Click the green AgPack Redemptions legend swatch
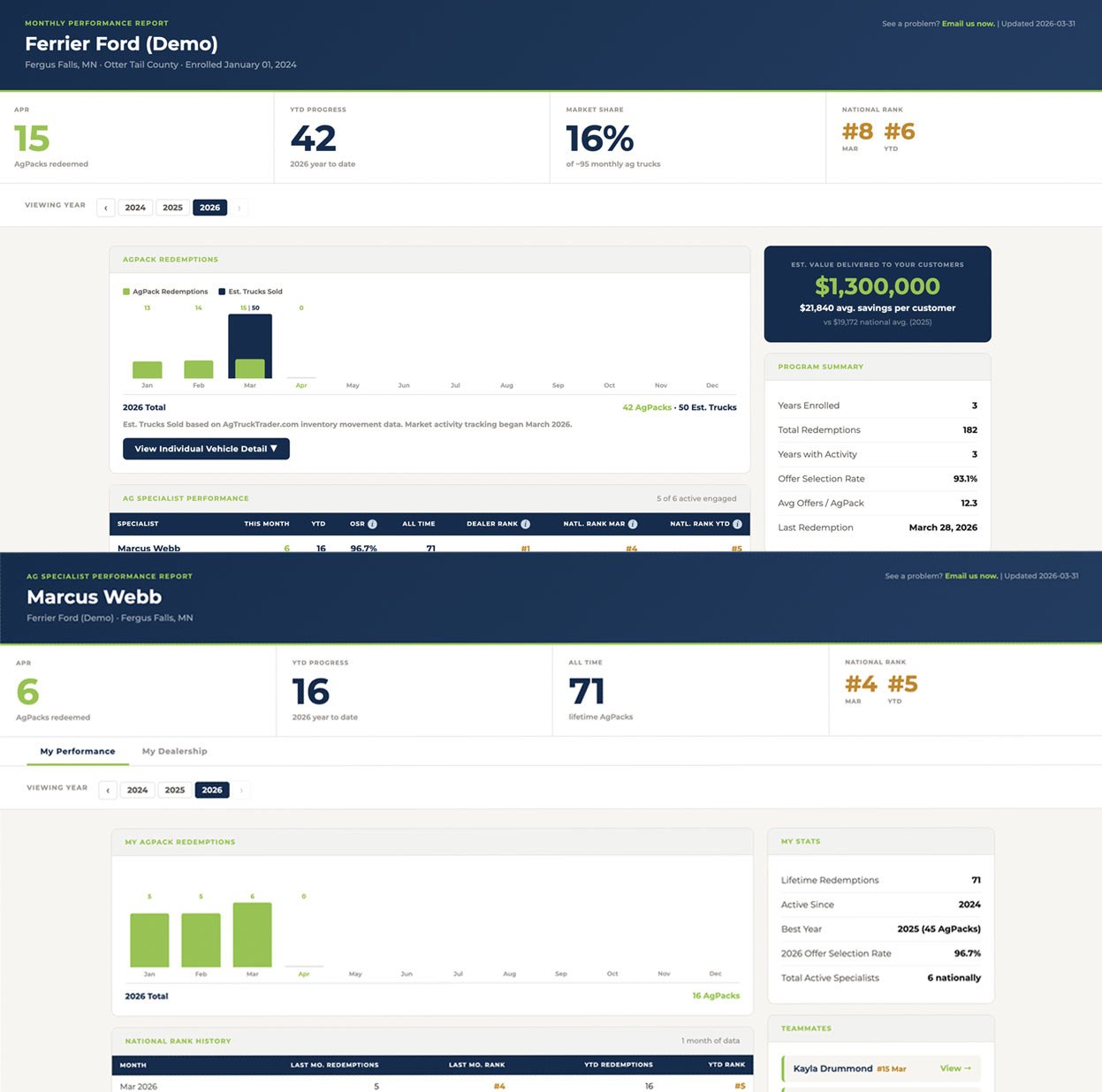 pos(126,291)
